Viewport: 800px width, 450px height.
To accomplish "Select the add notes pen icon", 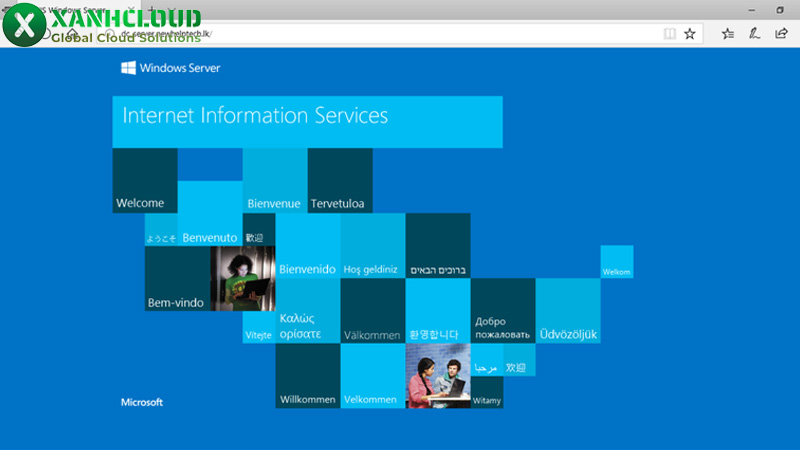I will tap(754, 34).
